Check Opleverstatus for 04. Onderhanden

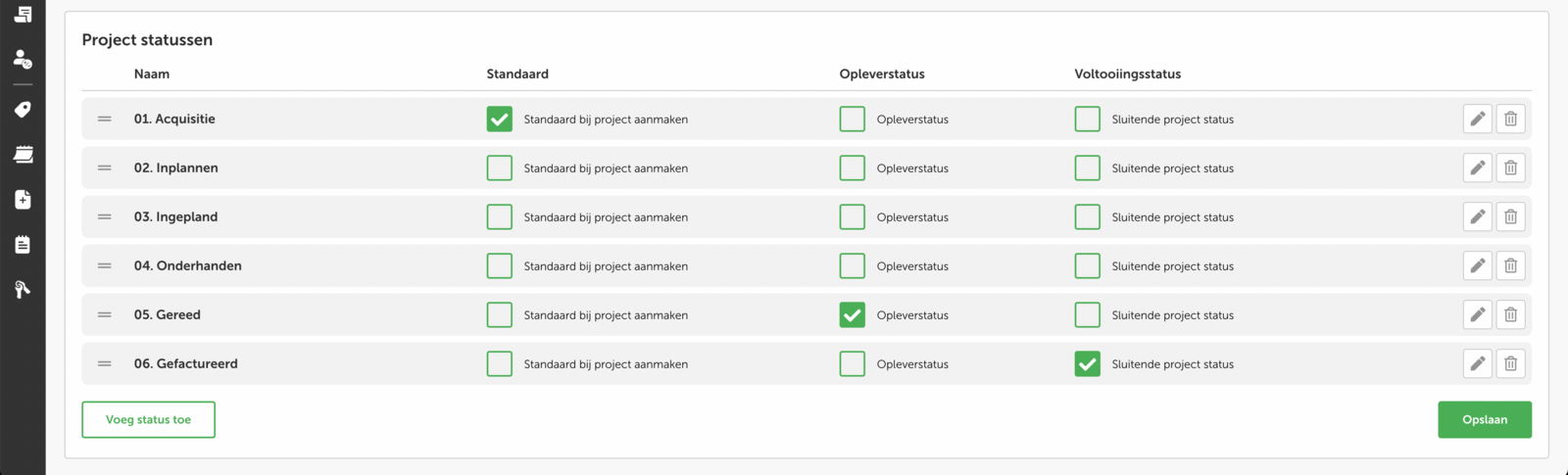coord(853,266)
